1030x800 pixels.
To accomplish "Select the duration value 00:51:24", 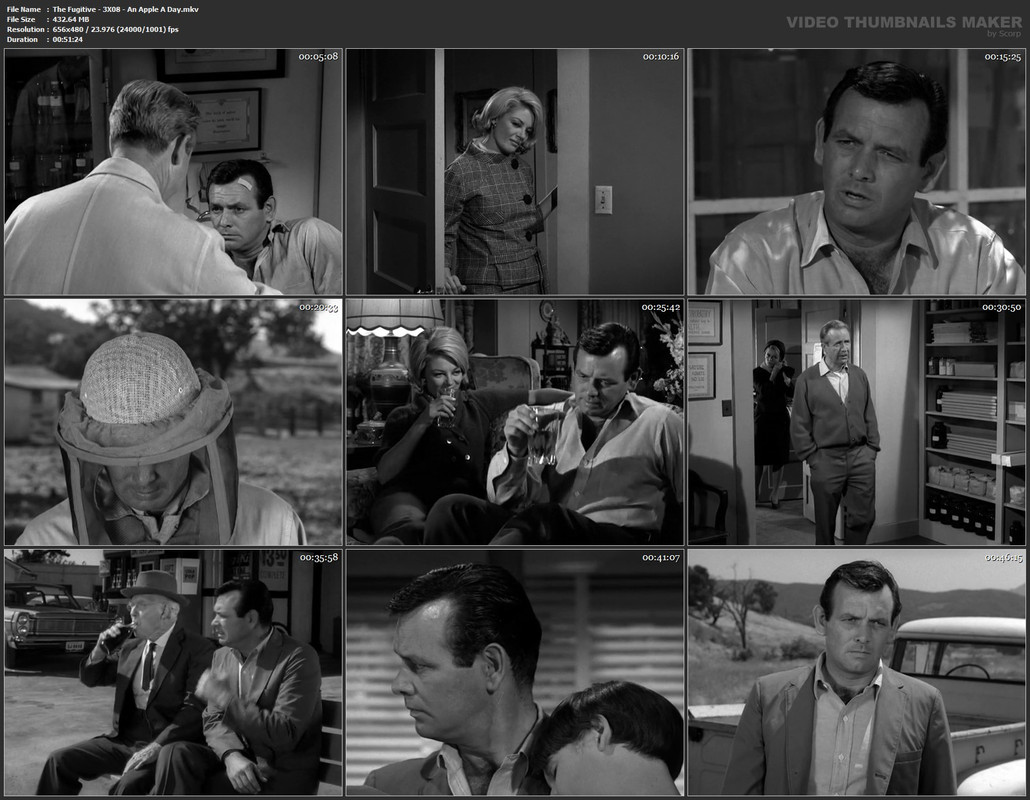I will (x=68, y=39).
